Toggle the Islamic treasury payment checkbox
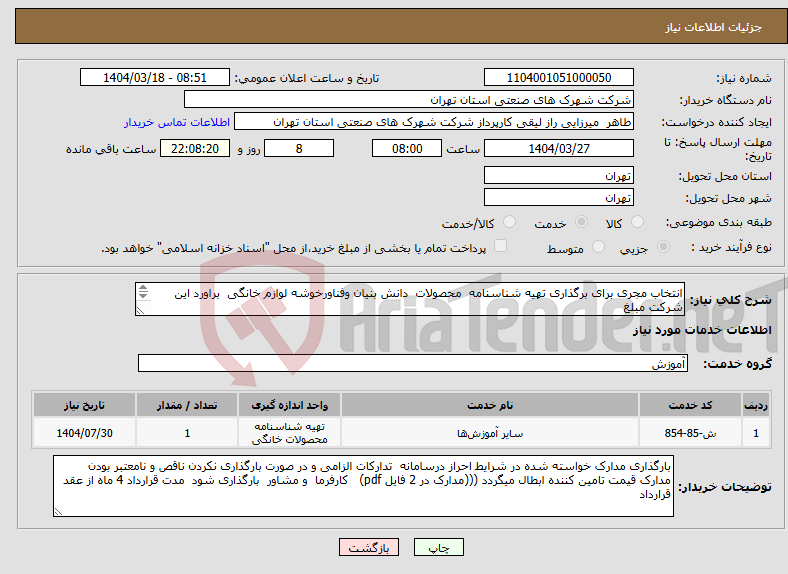This screenshot has width=788, height=574. [501, 246]
